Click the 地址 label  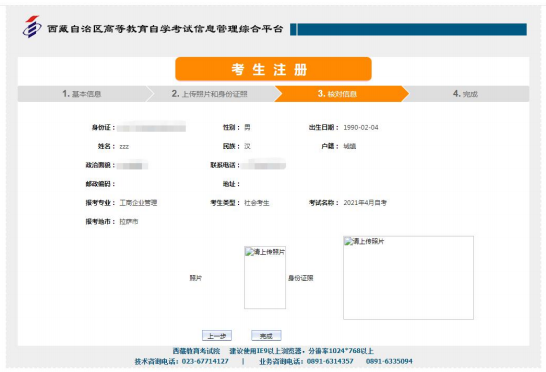pos(231,184)
